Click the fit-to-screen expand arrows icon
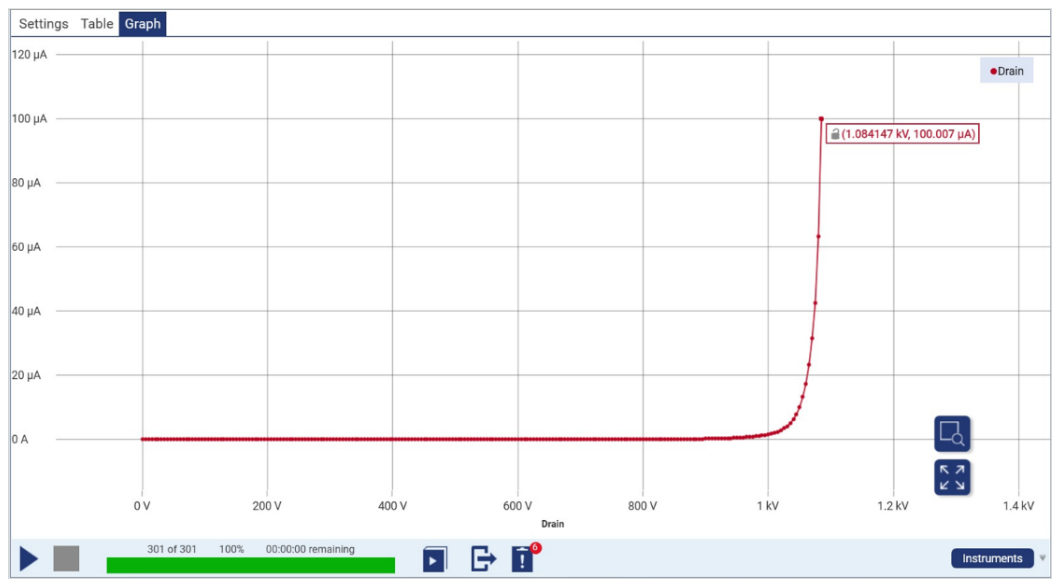The width and height of the screenshot is (1059, 585). (x=952, y=477)
